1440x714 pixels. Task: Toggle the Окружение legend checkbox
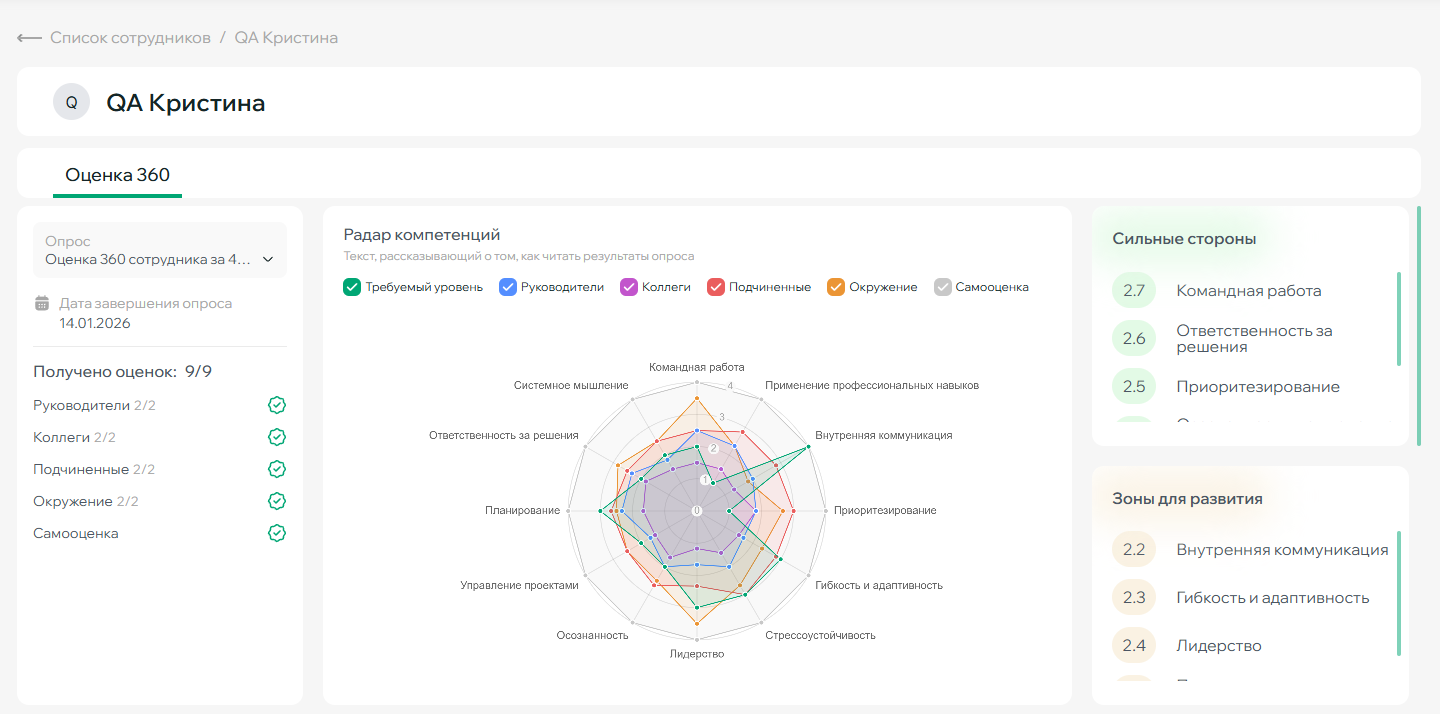836,287
